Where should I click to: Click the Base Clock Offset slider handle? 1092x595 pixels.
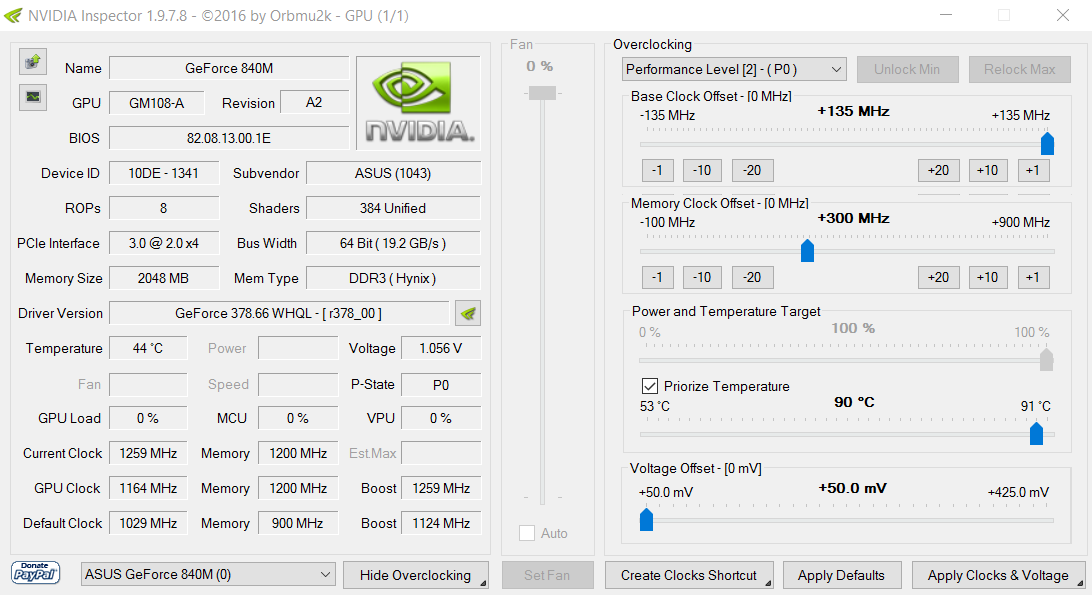pyautogui.click(x=1047, y=144)
